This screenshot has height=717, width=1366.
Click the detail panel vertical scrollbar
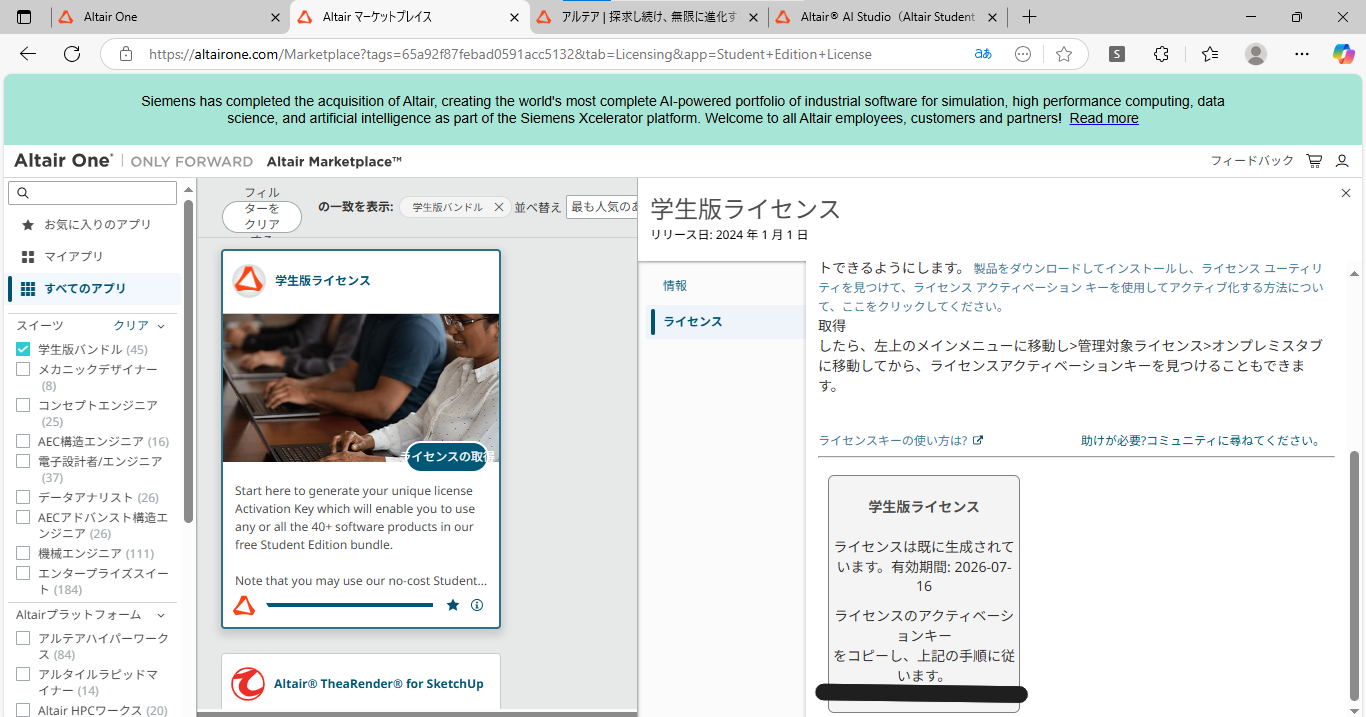tap(1354, 575)
